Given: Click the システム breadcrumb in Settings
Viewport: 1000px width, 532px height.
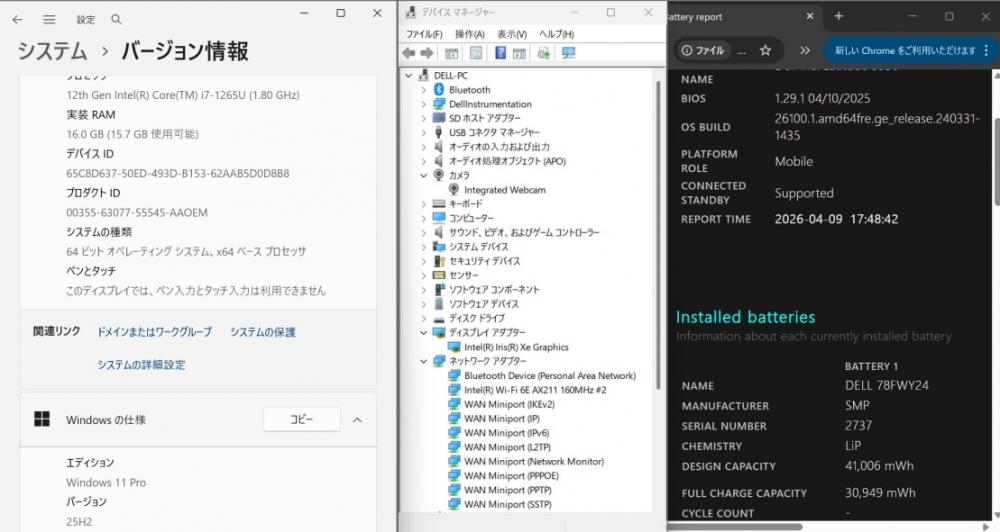Looking at the screenshot, I should 52,51.
